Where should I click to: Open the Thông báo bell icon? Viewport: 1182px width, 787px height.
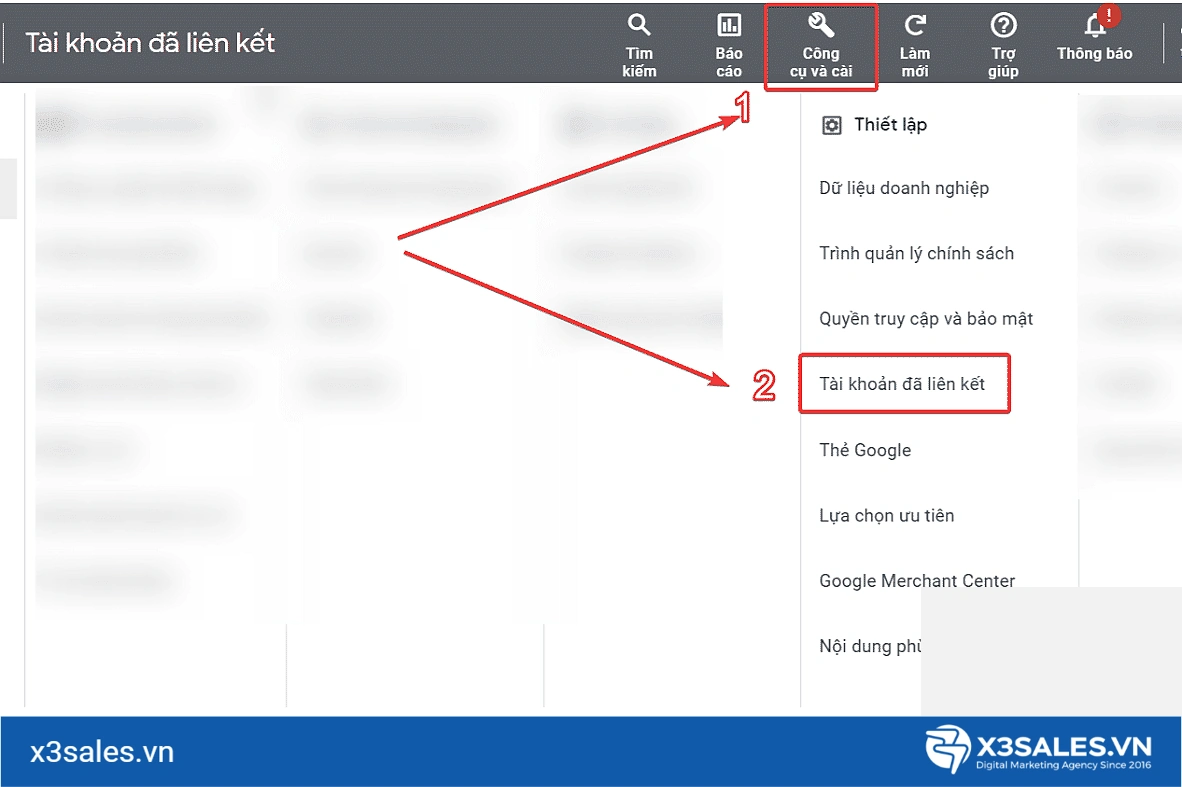pyautogui.click(x=1095, y=26)
